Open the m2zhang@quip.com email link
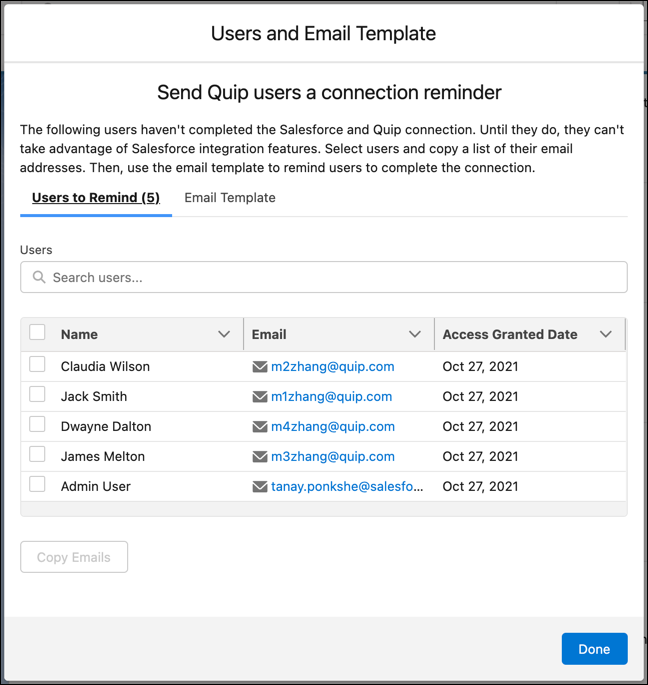648x685 pixels. tap(333, 367)
